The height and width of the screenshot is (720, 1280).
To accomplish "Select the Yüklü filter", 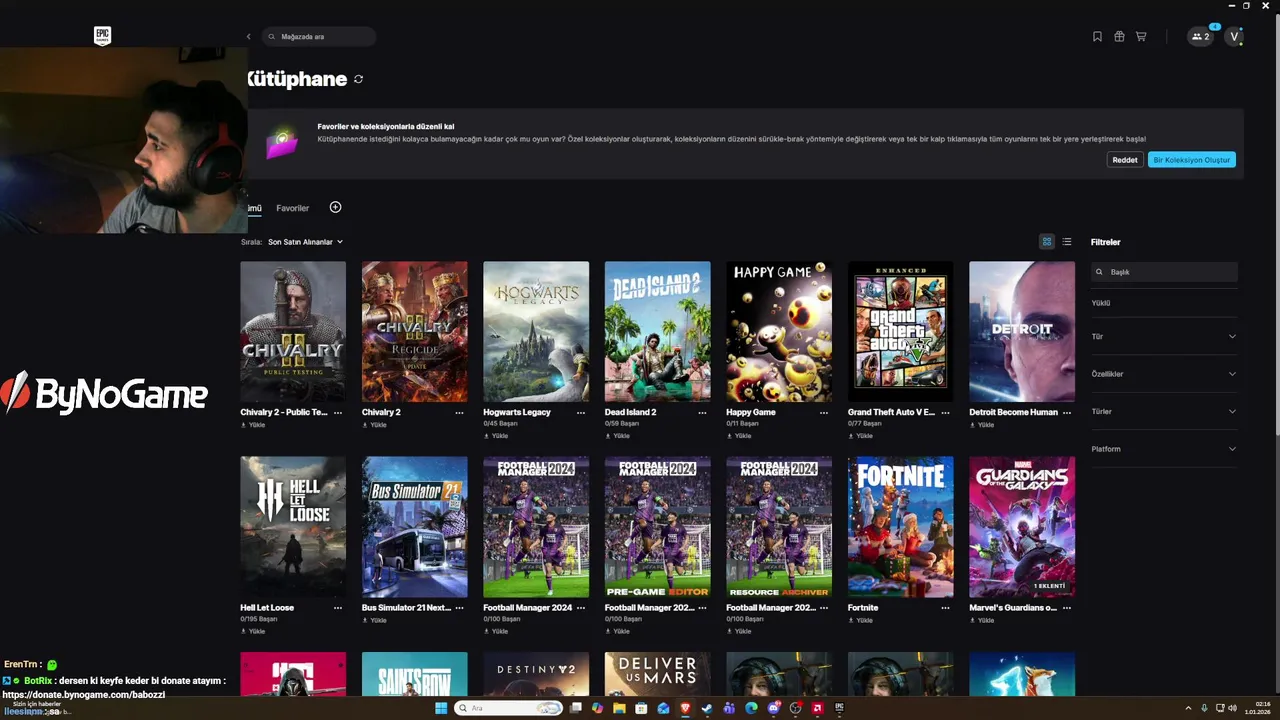I will [1101, 303].
